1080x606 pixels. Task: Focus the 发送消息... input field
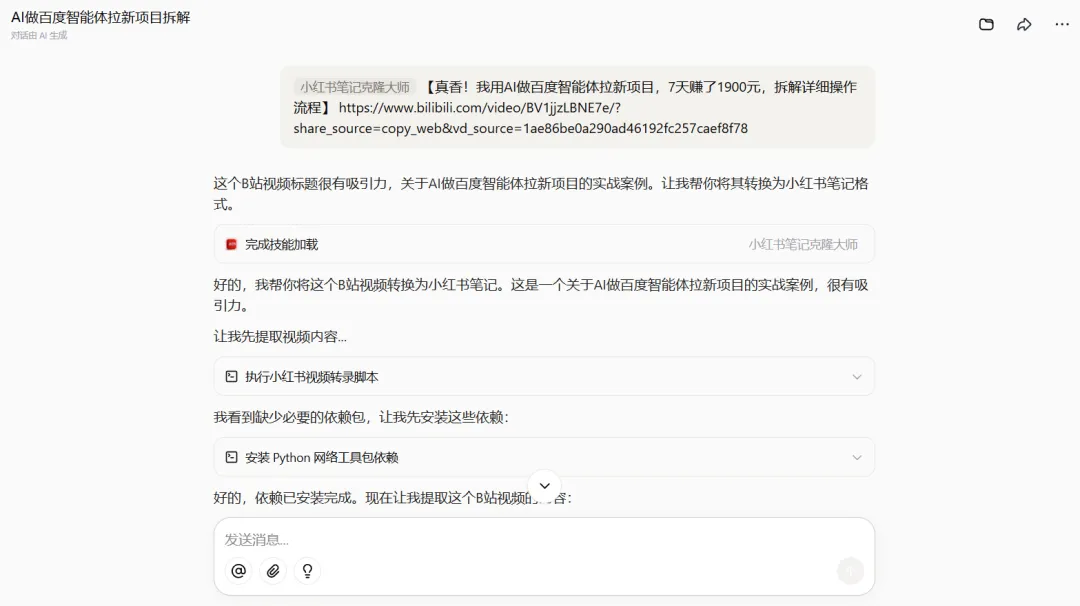point(544,539)
